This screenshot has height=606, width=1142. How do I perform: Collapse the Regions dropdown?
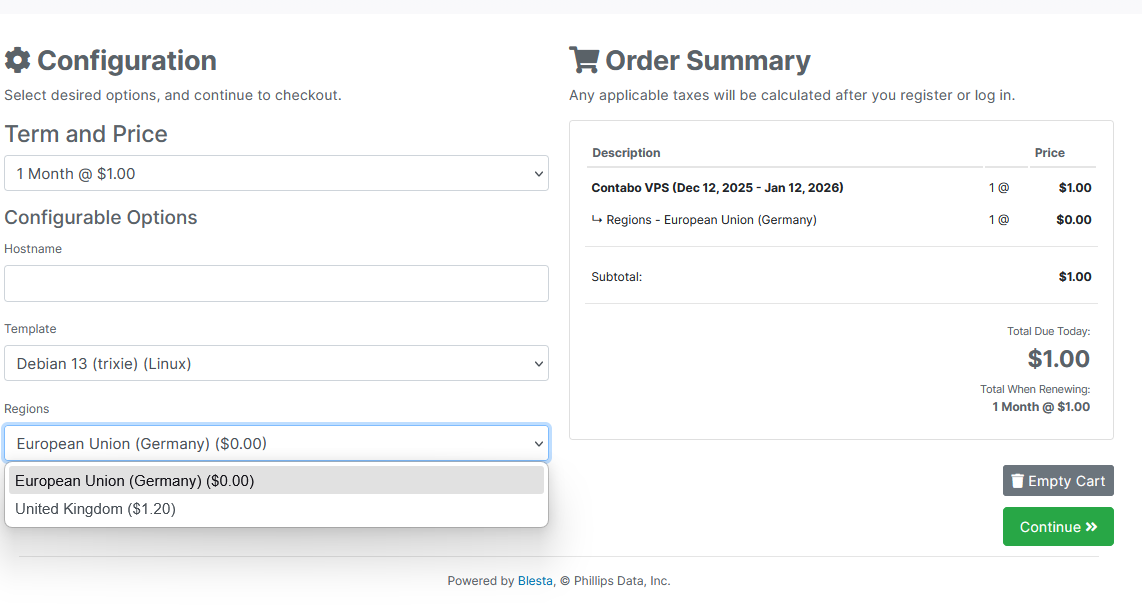click(276, 443)
